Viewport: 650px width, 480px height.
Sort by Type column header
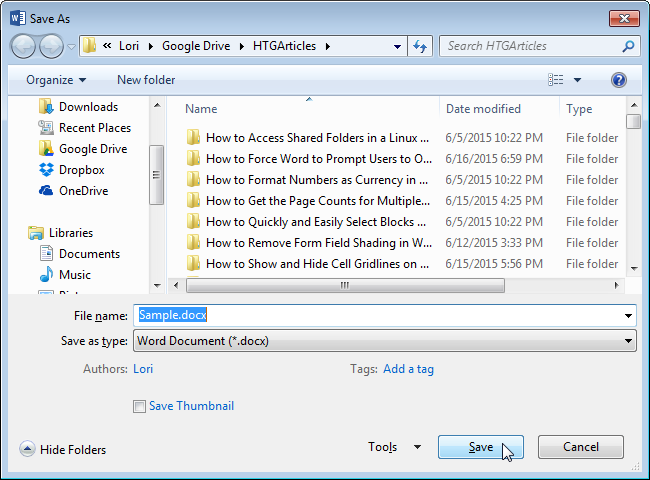579,109
